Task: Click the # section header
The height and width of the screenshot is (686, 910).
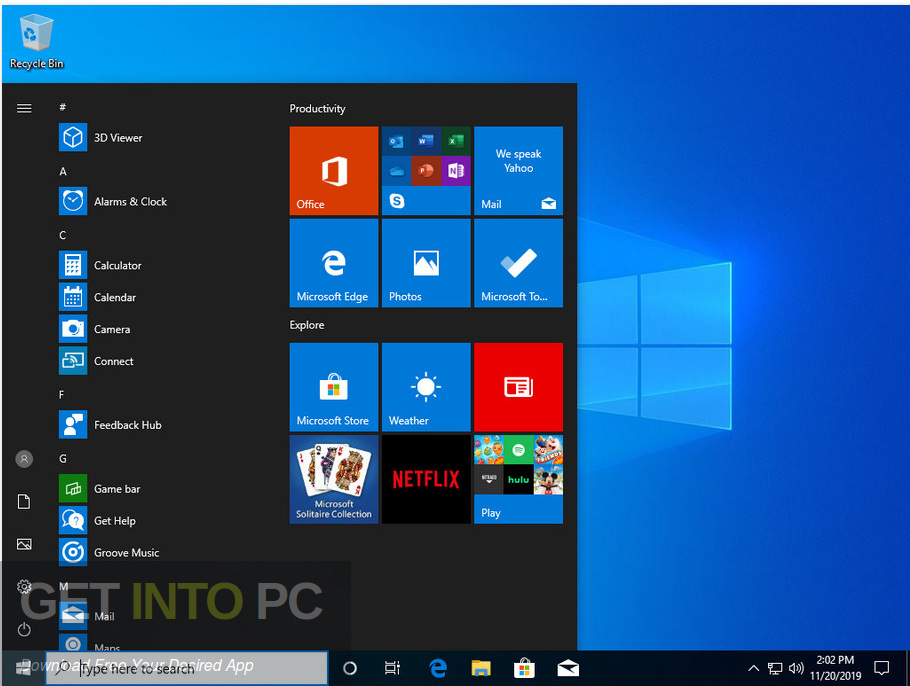Action: [x=63, y=107]
